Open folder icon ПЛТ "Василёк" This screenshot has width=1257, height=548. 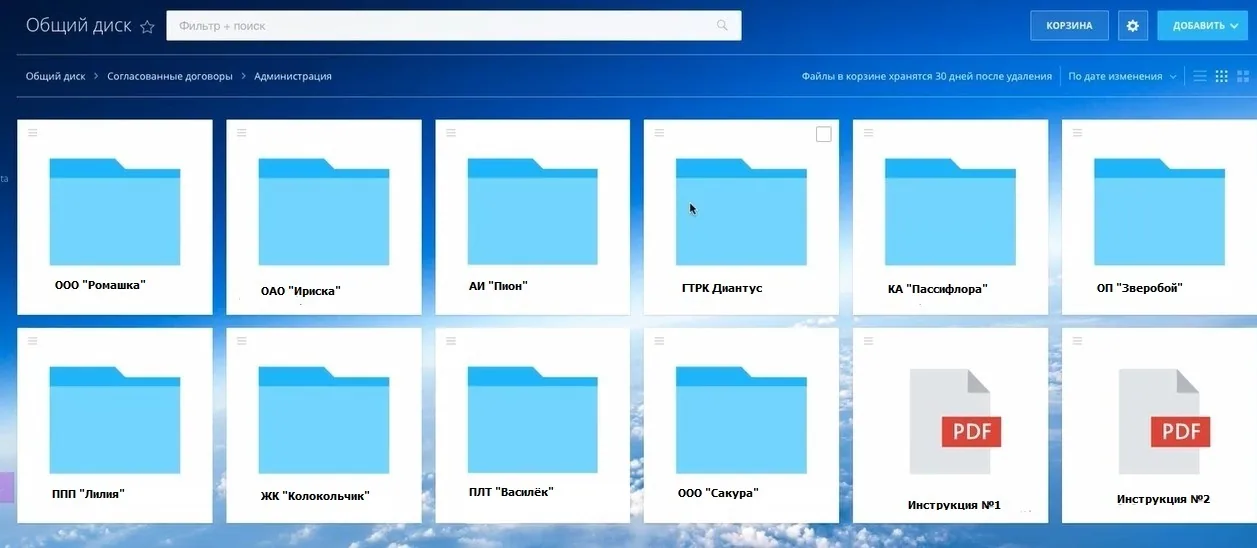click(x=533, y=420)
